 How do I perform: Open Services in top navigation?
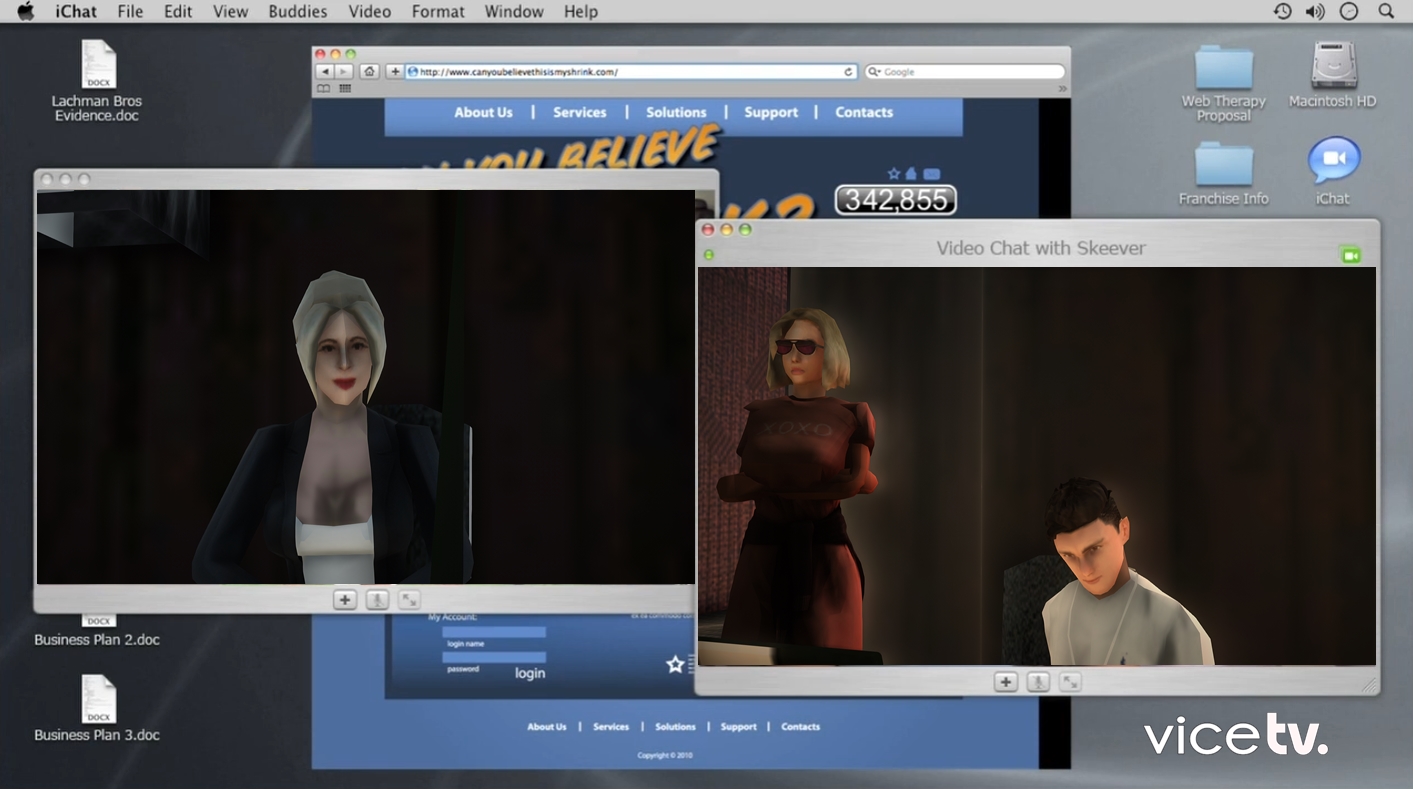pyautogui.click(x=580, y=112)
